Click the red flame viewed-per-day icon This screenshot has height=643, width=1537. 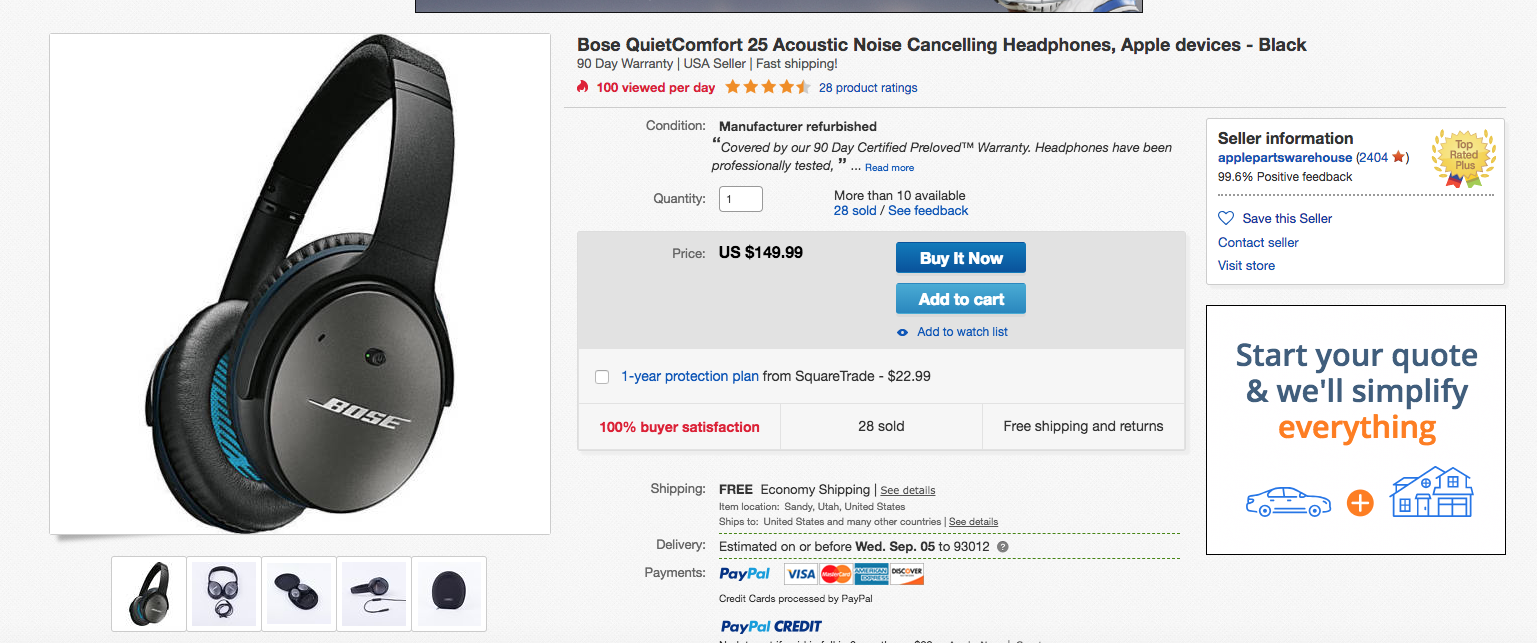click(x=583, y=87)
